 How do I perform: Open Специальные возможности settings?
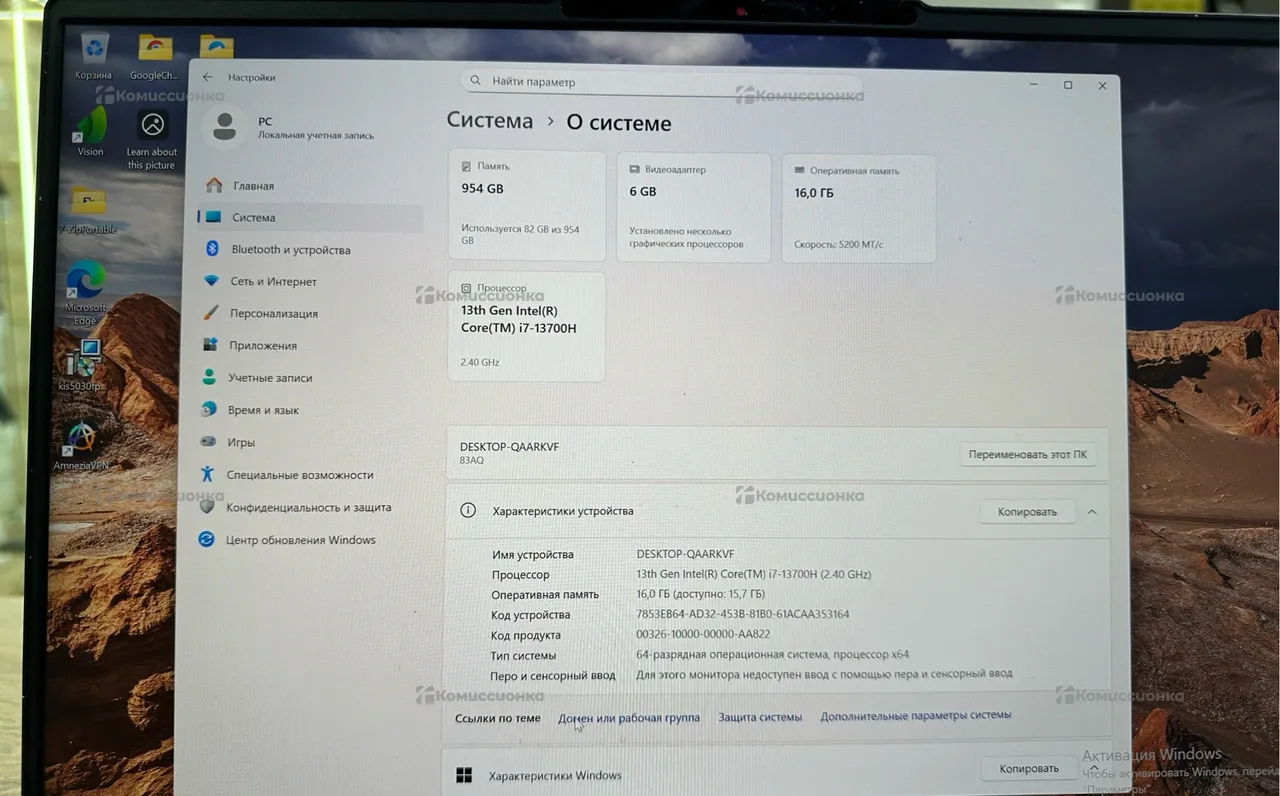[x=299, y=475]
